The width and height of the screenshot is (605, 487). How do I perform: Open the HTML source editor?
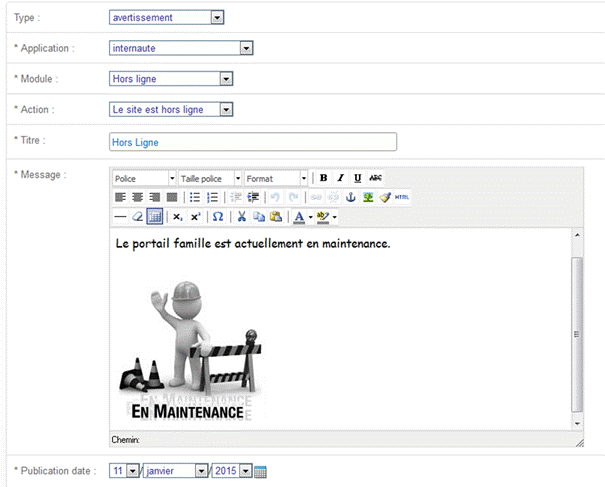pyautogui.click(x=402, y=197)
